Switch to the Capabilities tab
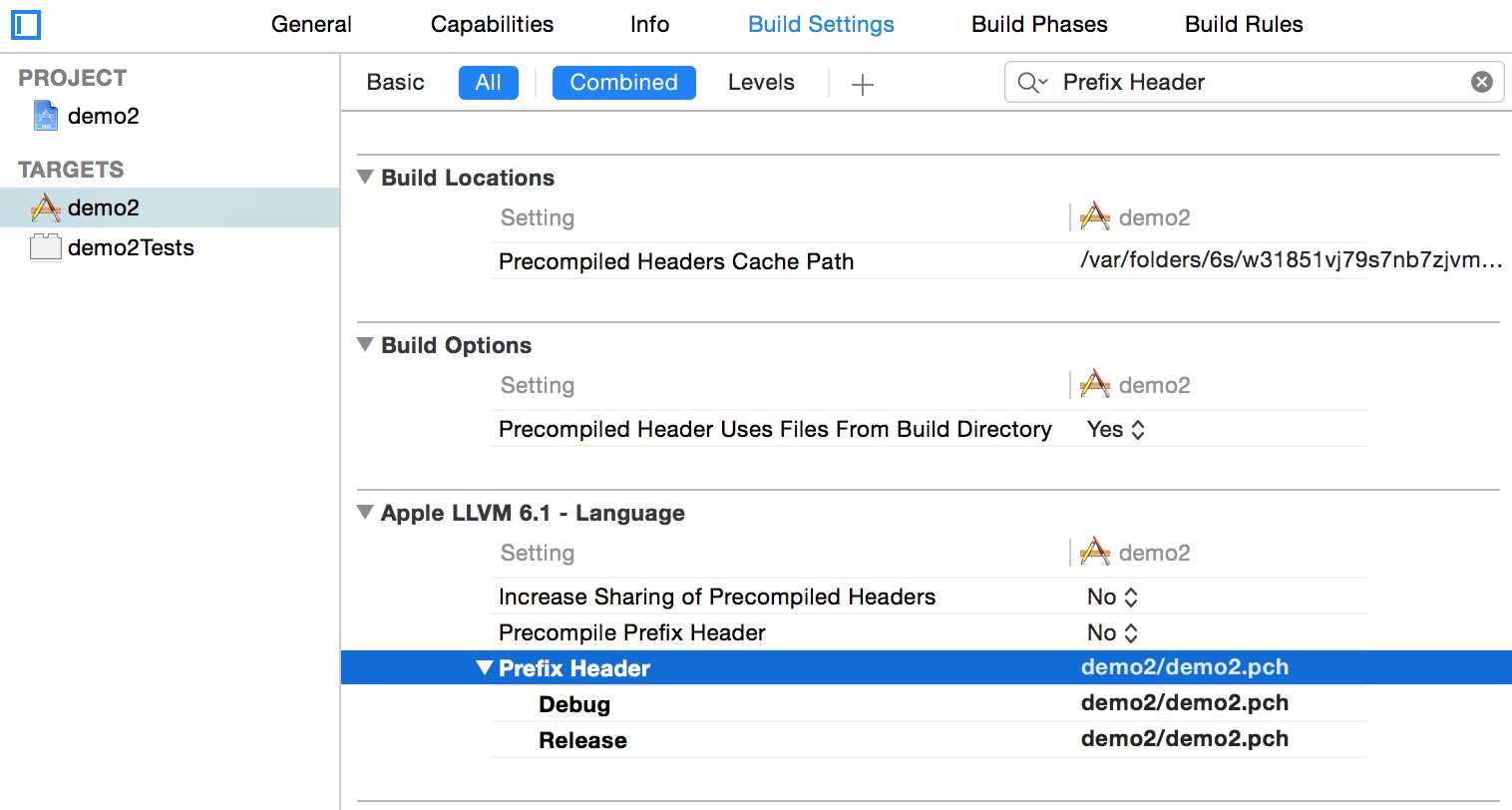This screenshot has height=810, width=1512. tap(492, 24)
